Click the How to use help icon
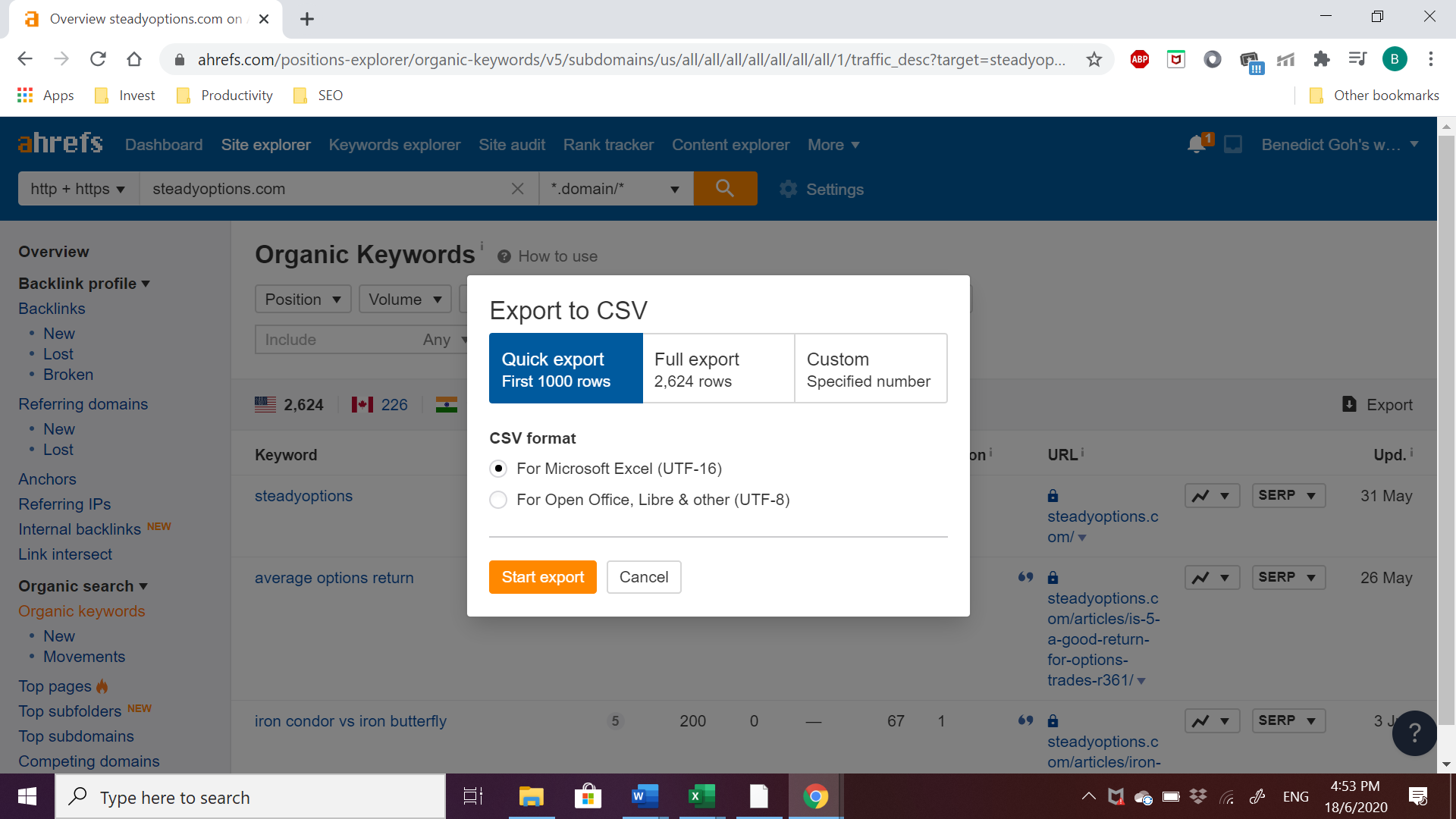This screenshot has height=819, width=1456. [504, 256]
